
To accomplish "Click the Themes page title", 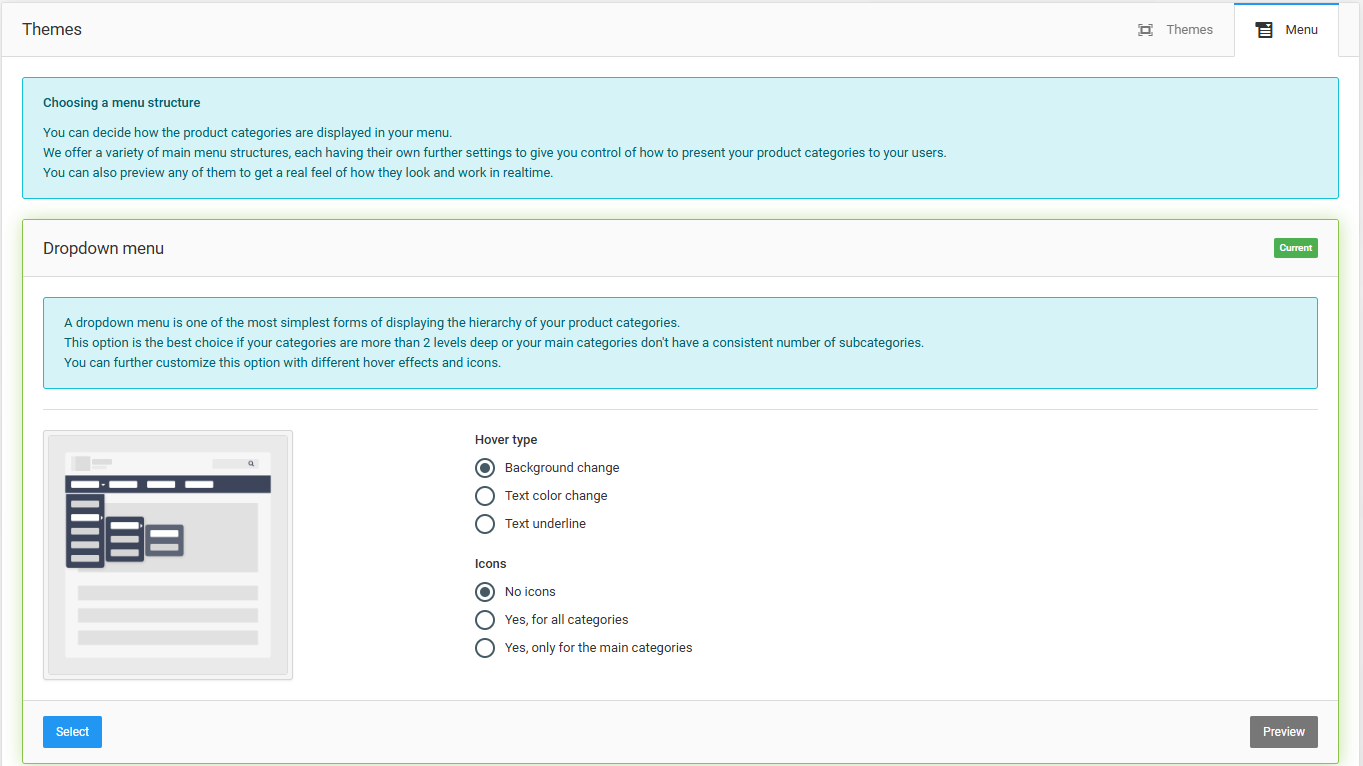I will click(x=51, y=29).
